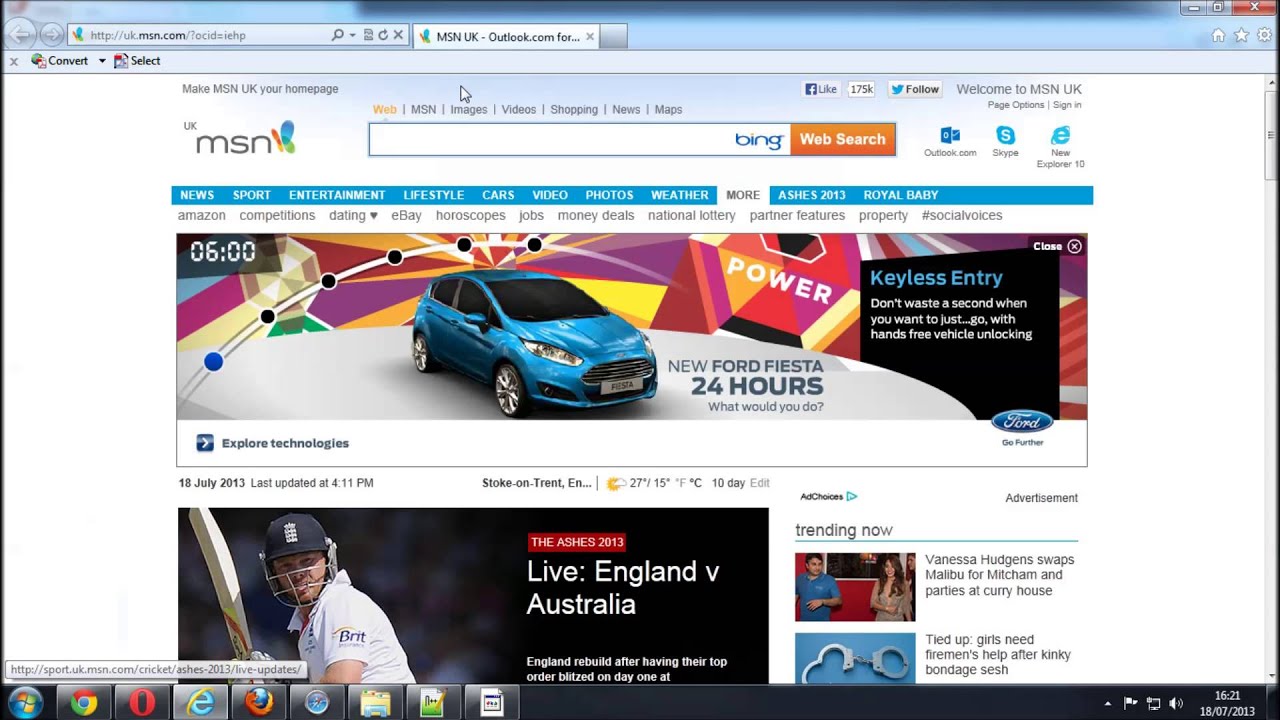Switch temperature units to Fahrenheit
The width and height of the screenshot is (1280, 720).
[680, 483]
